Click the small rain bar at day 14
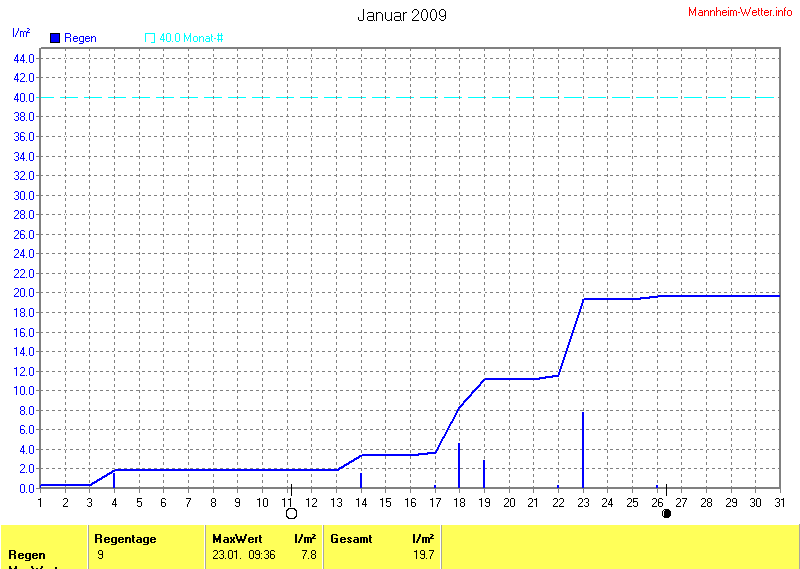Screen dimensions: 800x569 (361, 481)
